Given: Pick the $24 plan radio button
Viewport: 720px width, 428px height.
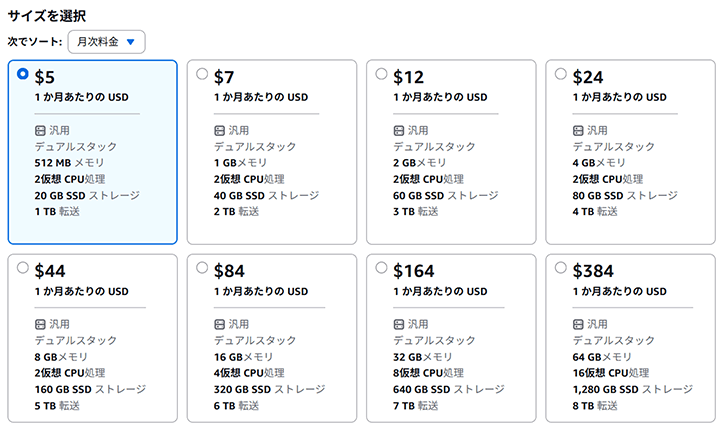Looking at the screenshot, I should click(561, 74).
